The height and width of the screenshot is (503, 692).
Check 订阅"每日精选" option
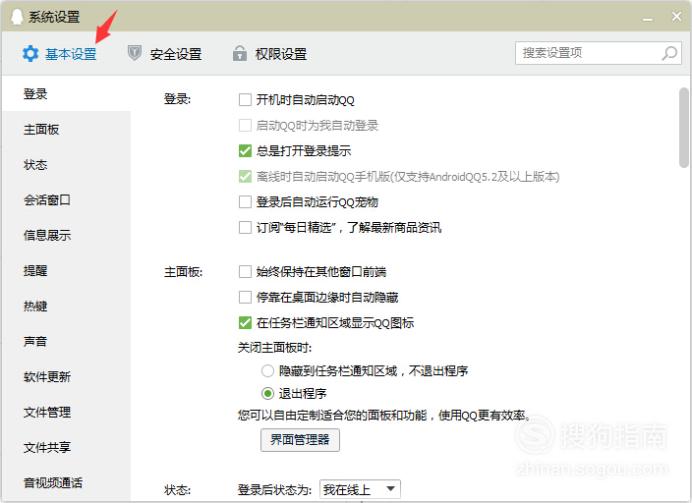point(245,228)
